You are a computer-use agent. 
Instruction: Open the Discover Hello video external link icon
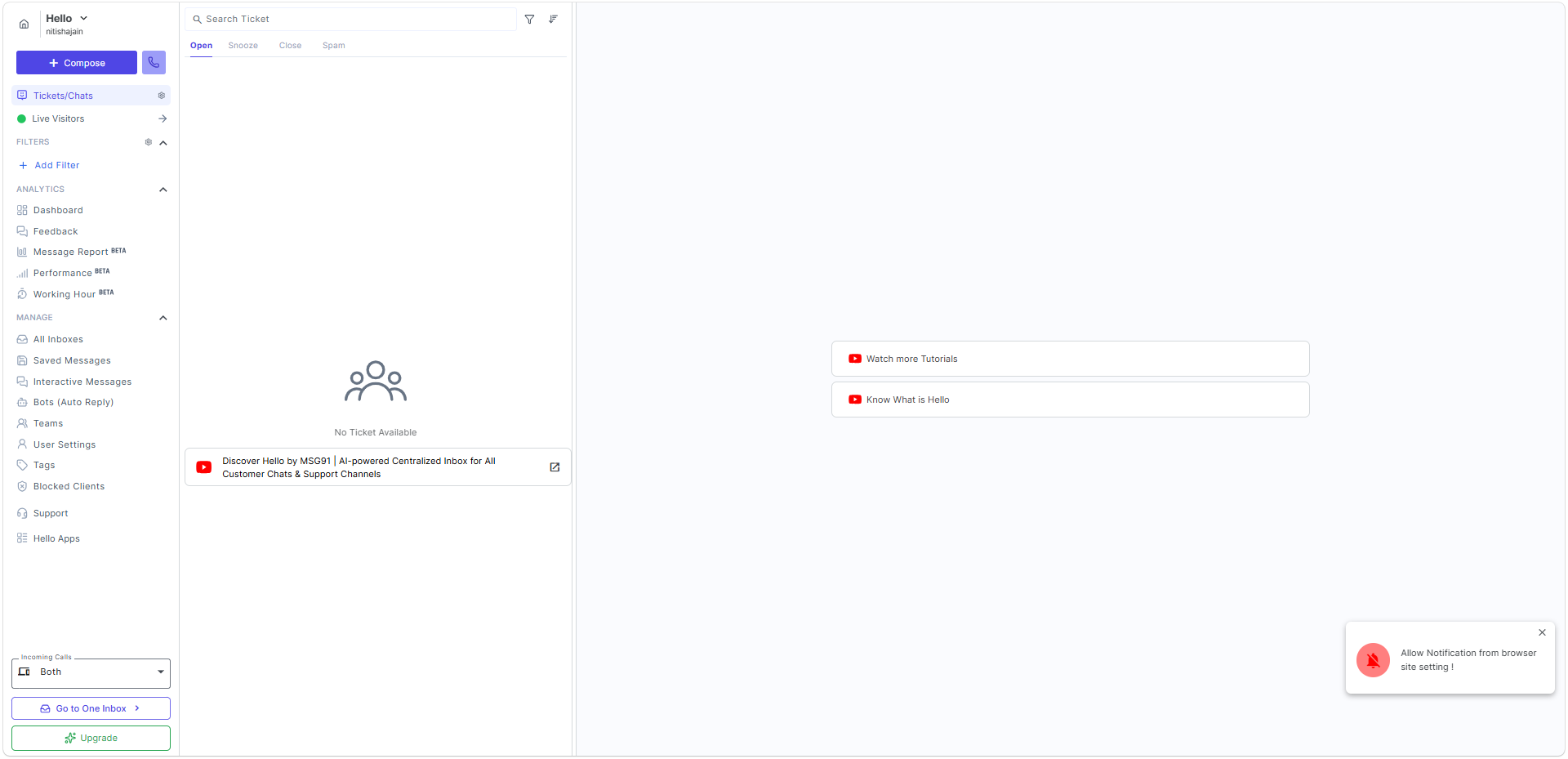(555, 467)
